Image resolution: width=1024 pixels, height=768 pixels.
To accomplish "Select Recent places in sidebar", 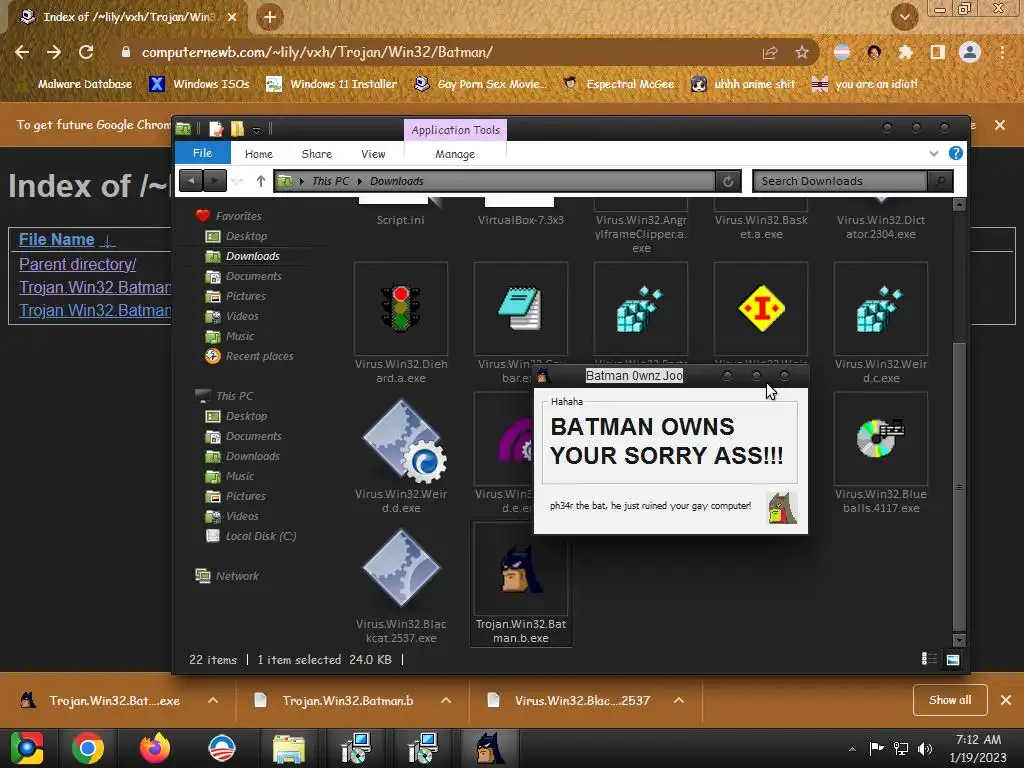I will click(x=249, y=357).
